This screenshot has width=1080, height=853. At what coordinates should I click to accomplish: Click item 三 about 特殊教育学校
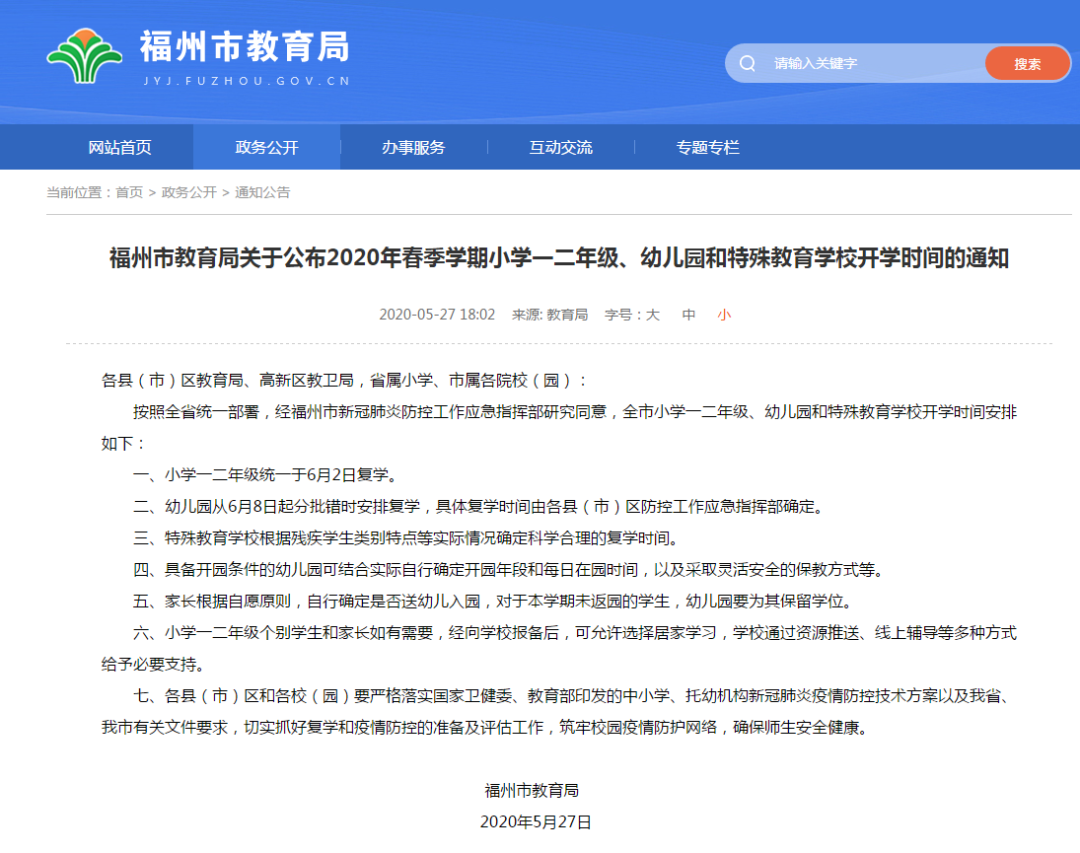click(406, 538)
